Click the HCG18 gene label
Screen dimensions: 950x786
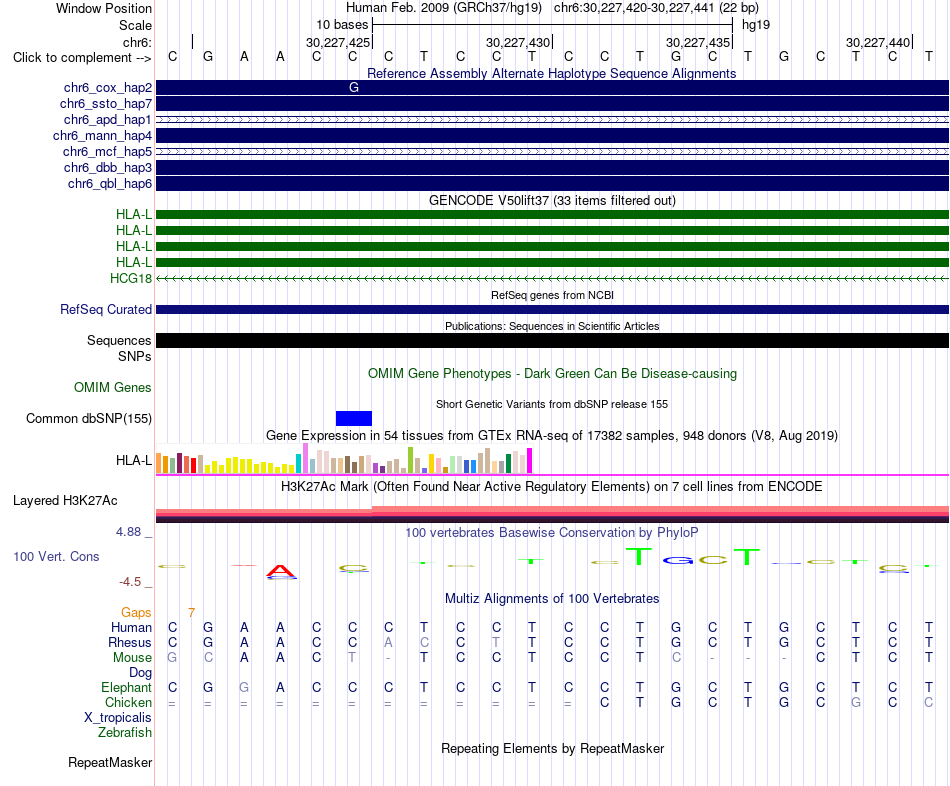(131, 278)
